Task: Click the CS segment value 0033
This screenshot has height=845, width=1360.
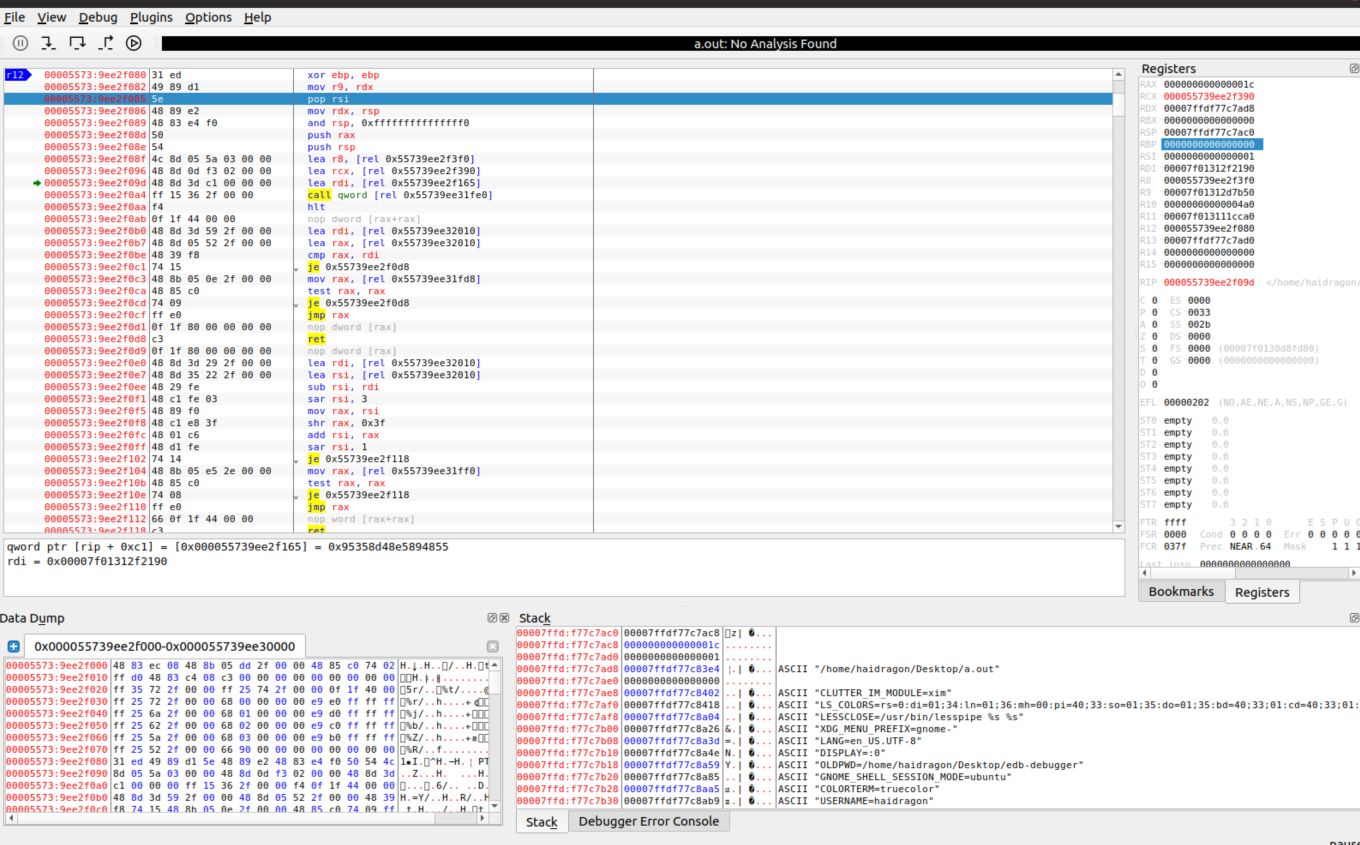Action: pos(1198,312)
